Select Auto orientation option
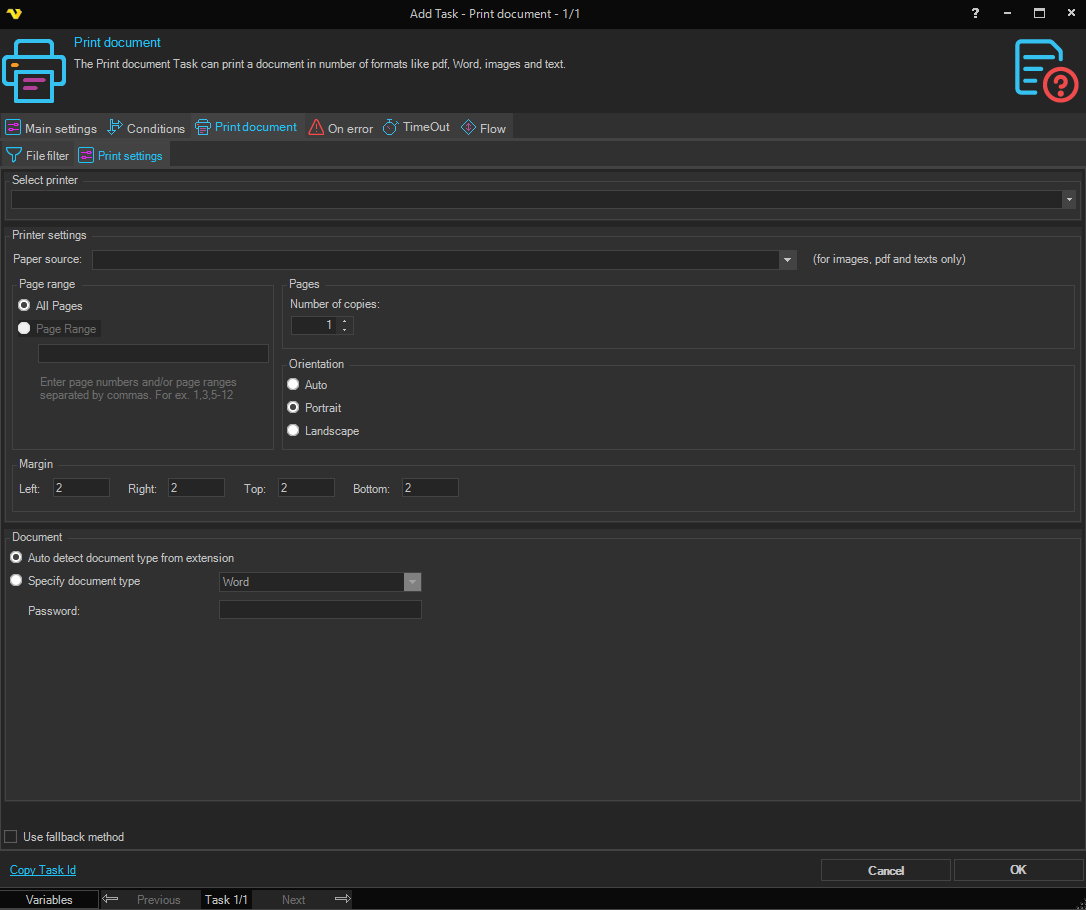The width and height of the screenshot is (1086, 910). click(293, 385)
